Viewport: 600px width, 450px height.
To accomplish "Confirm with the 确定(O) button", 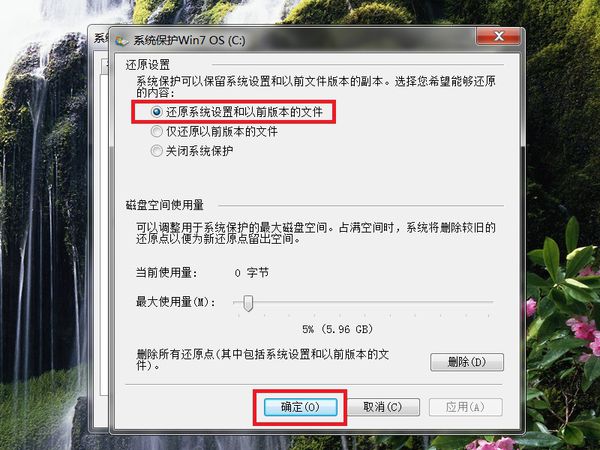I will (x=300, y=407).
